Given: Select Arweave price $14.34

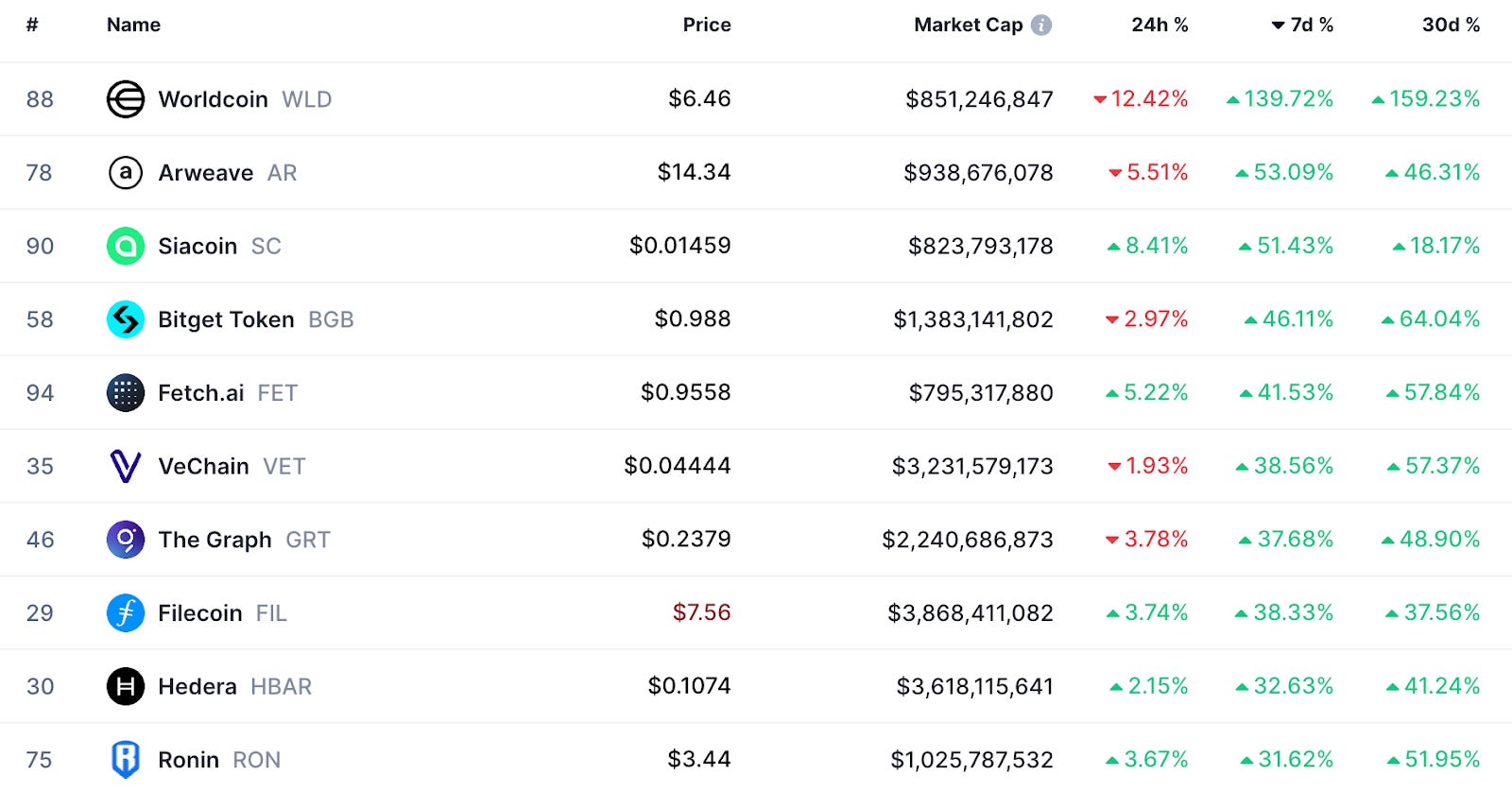Looking at the screenshot, I should point(694,172).
